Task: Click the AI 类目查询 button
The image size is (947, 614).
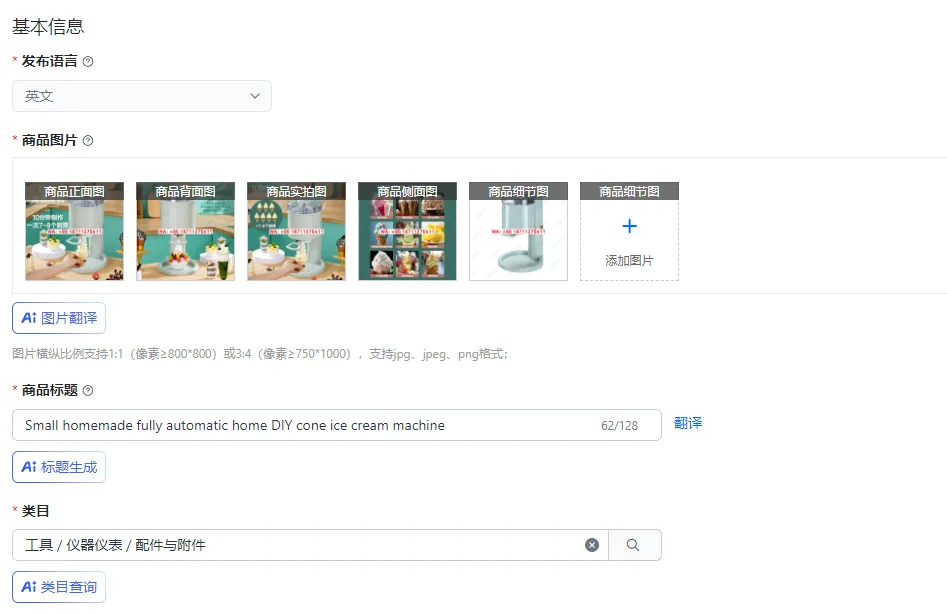Action: 59,587
